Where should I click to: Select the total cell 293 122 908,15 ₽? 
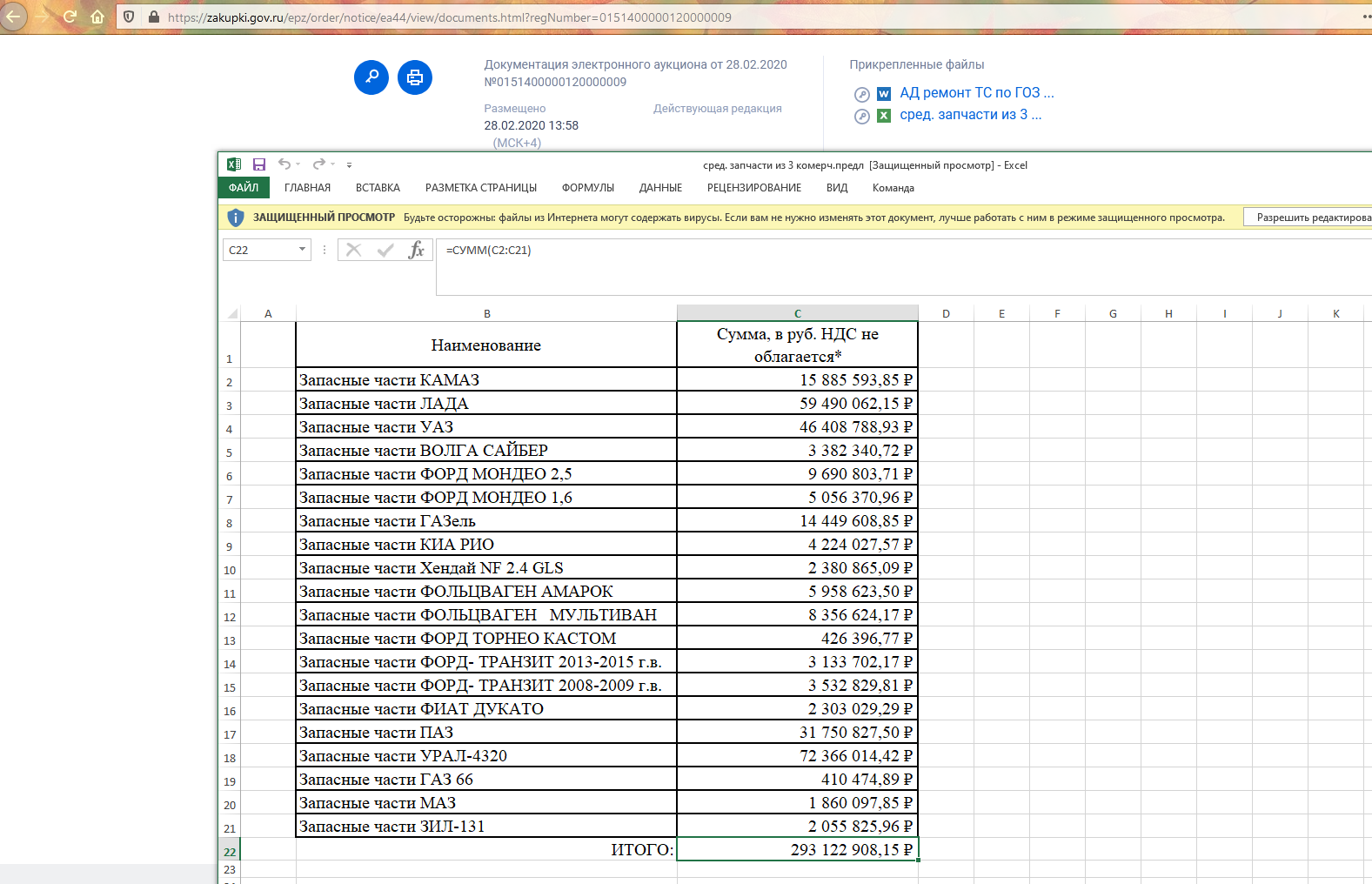tap(798, 850)
